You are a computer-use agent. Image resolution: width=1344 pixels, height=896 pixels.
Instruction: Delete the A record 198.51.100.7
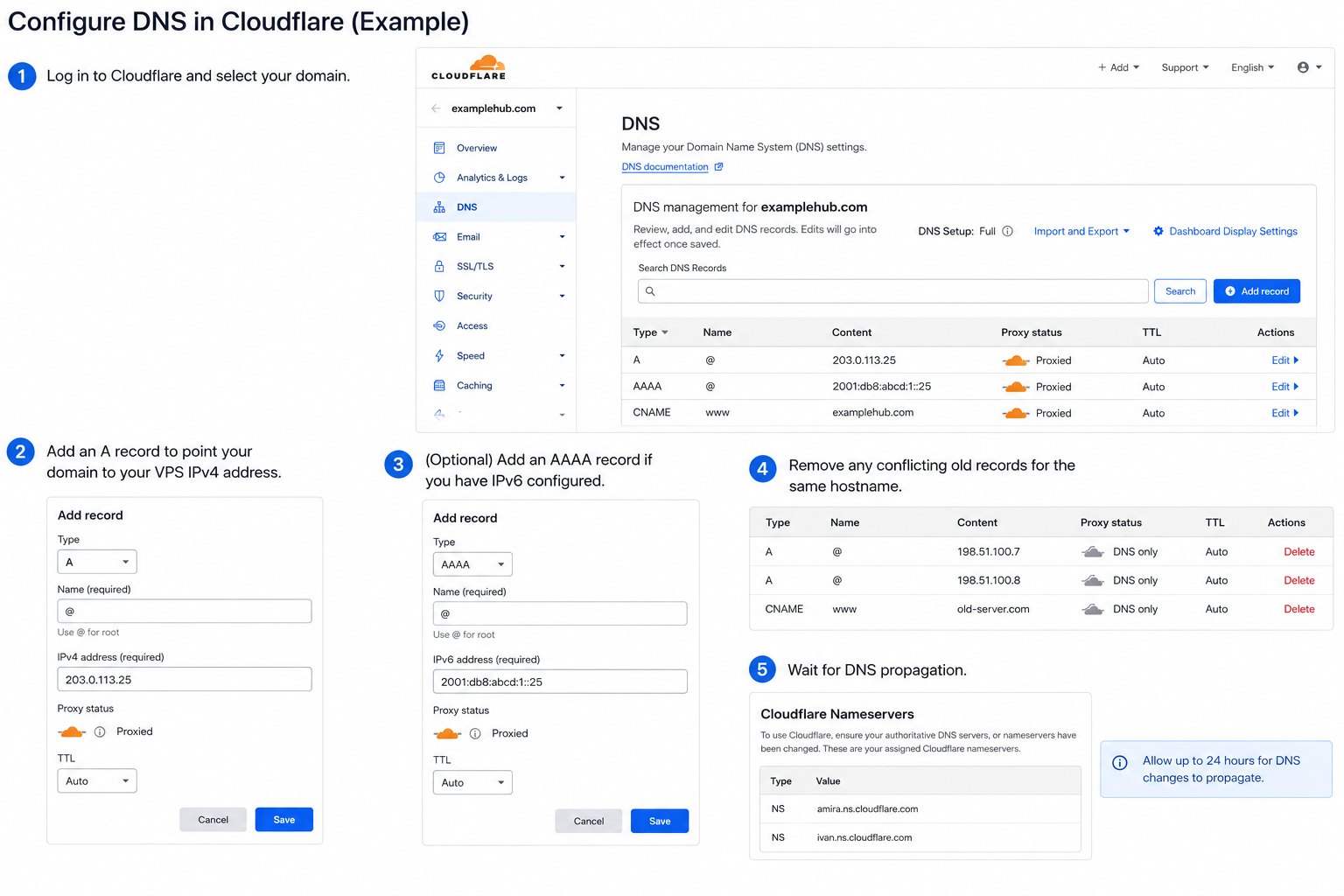1299,552
